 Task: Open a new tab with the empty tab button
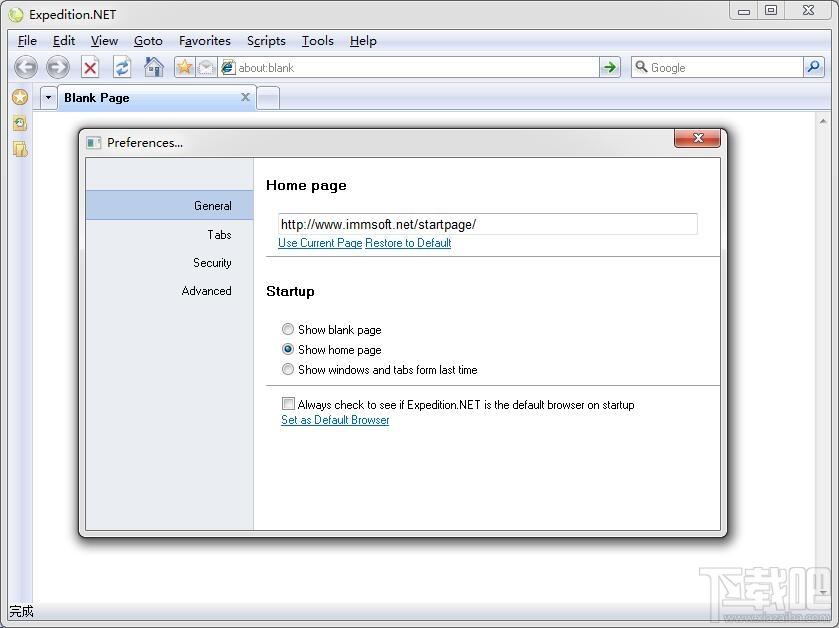(x=268, y=98)
